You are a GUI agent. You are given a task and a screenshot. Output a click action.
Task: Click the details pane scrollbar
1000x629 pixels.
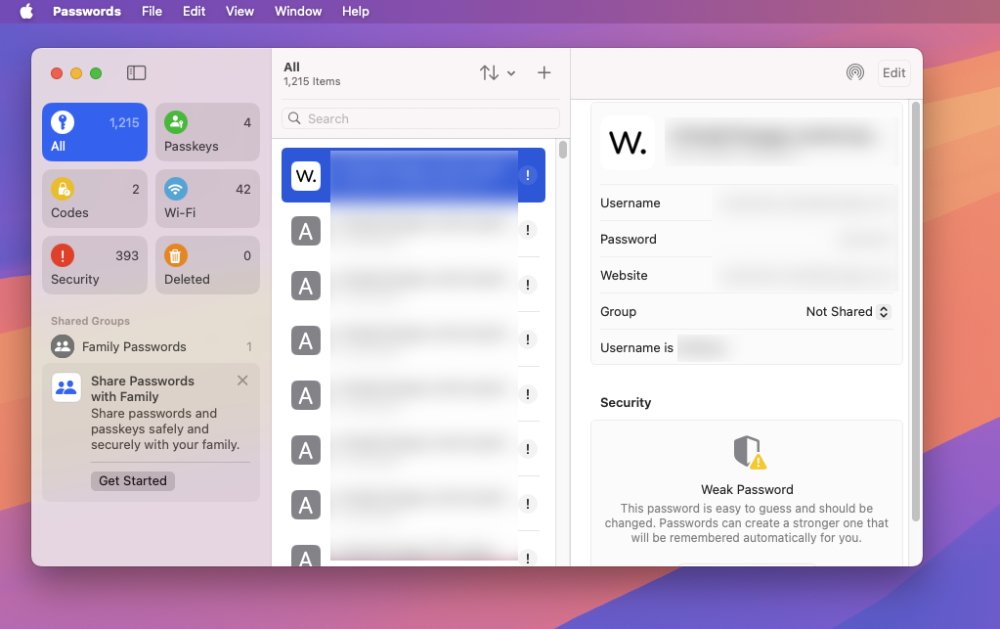(916, 311)
